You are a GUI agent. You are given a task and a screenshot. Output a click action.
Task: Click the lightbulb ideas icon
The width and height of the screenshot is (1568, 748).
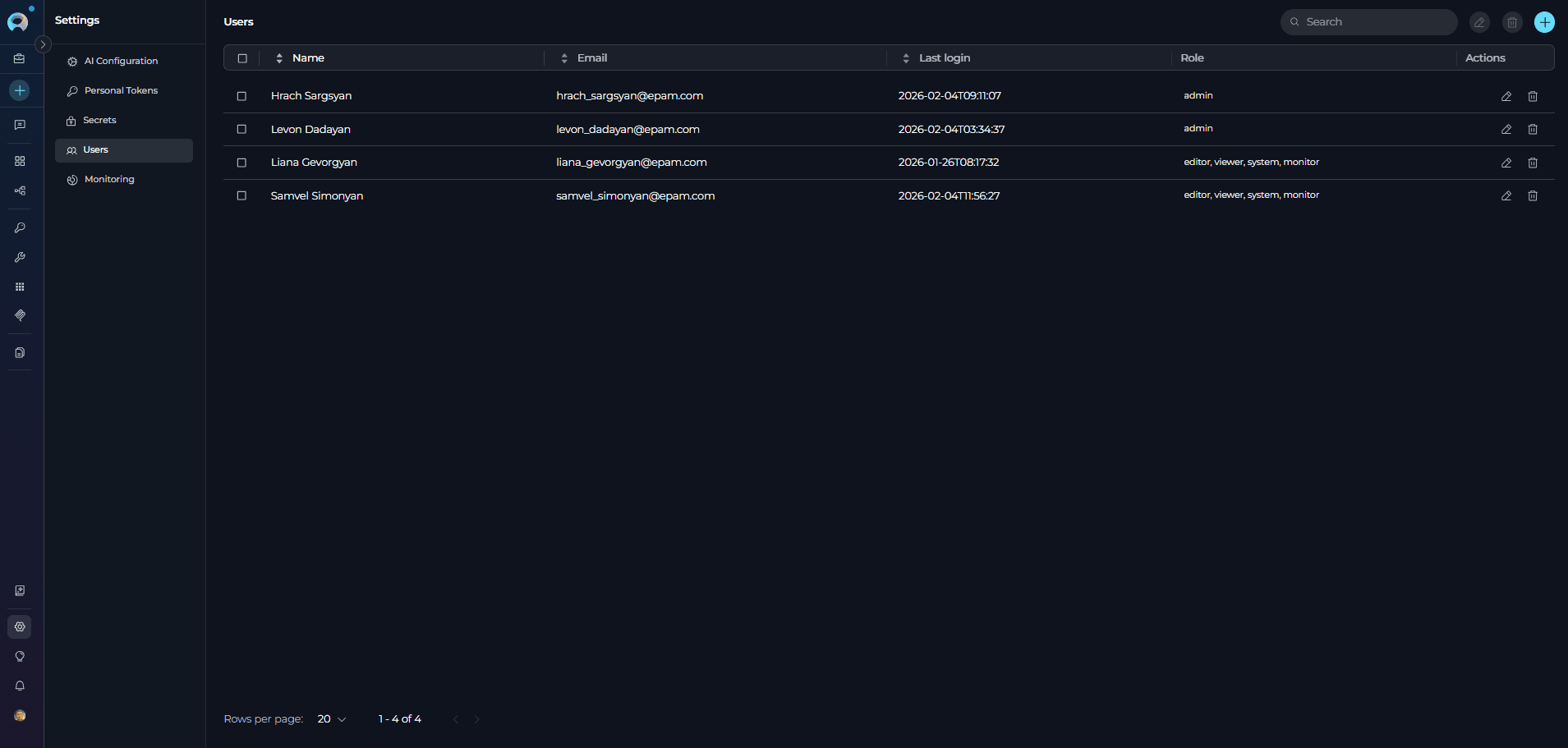20,656
